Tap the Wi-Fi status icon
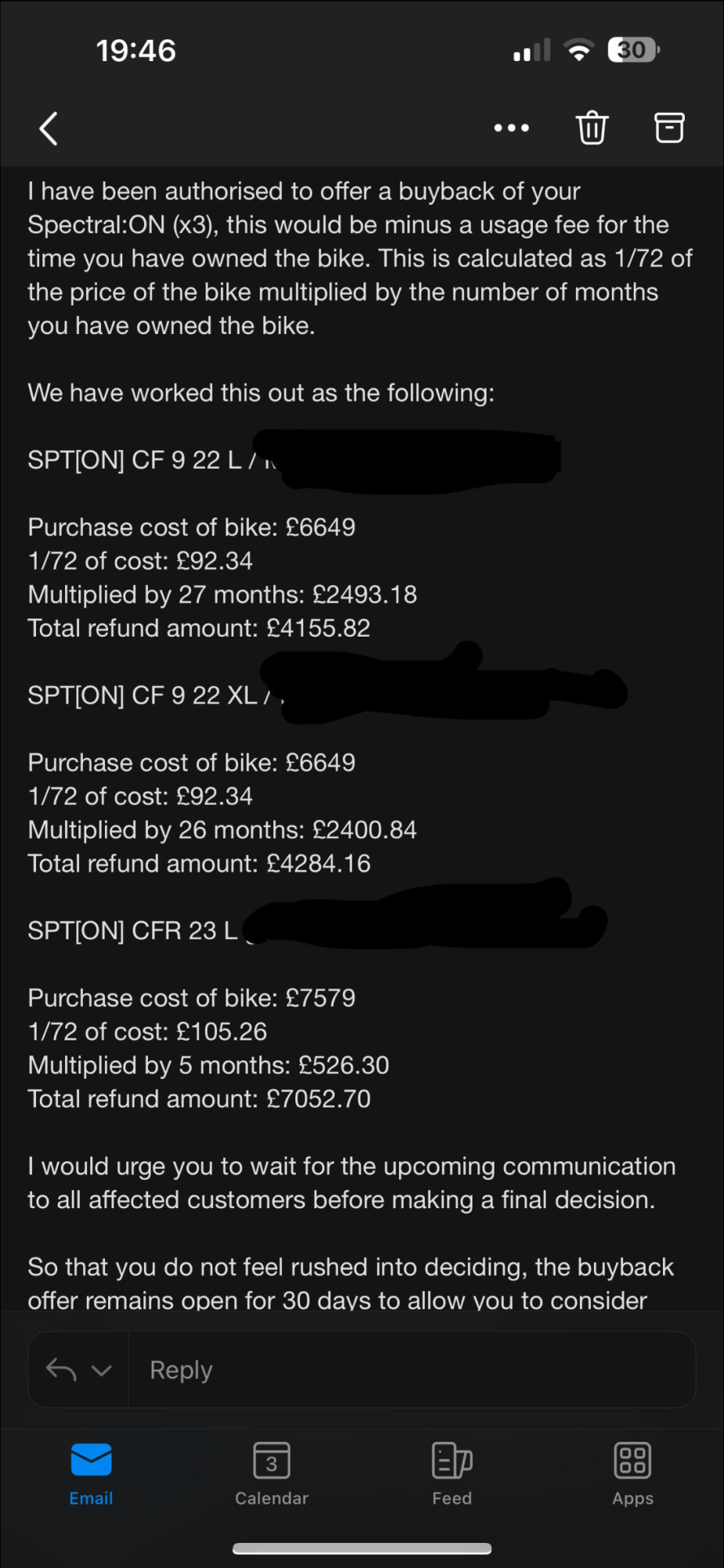 (579, 50)
